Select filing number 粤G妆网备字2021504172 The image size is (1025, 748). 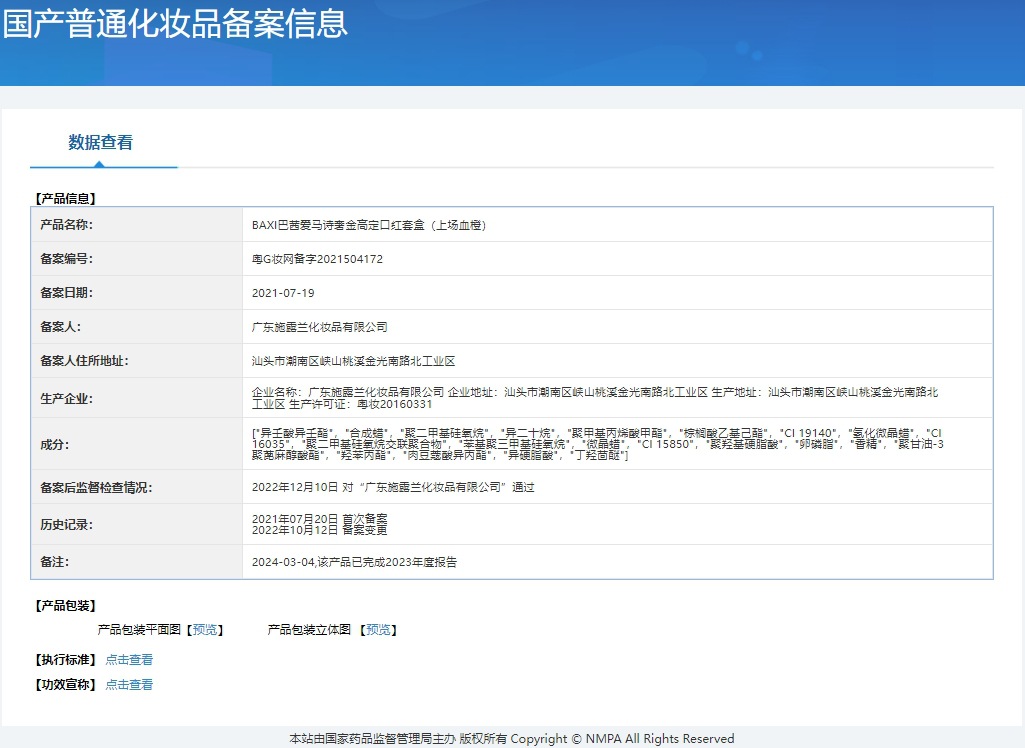pos(318,259)
